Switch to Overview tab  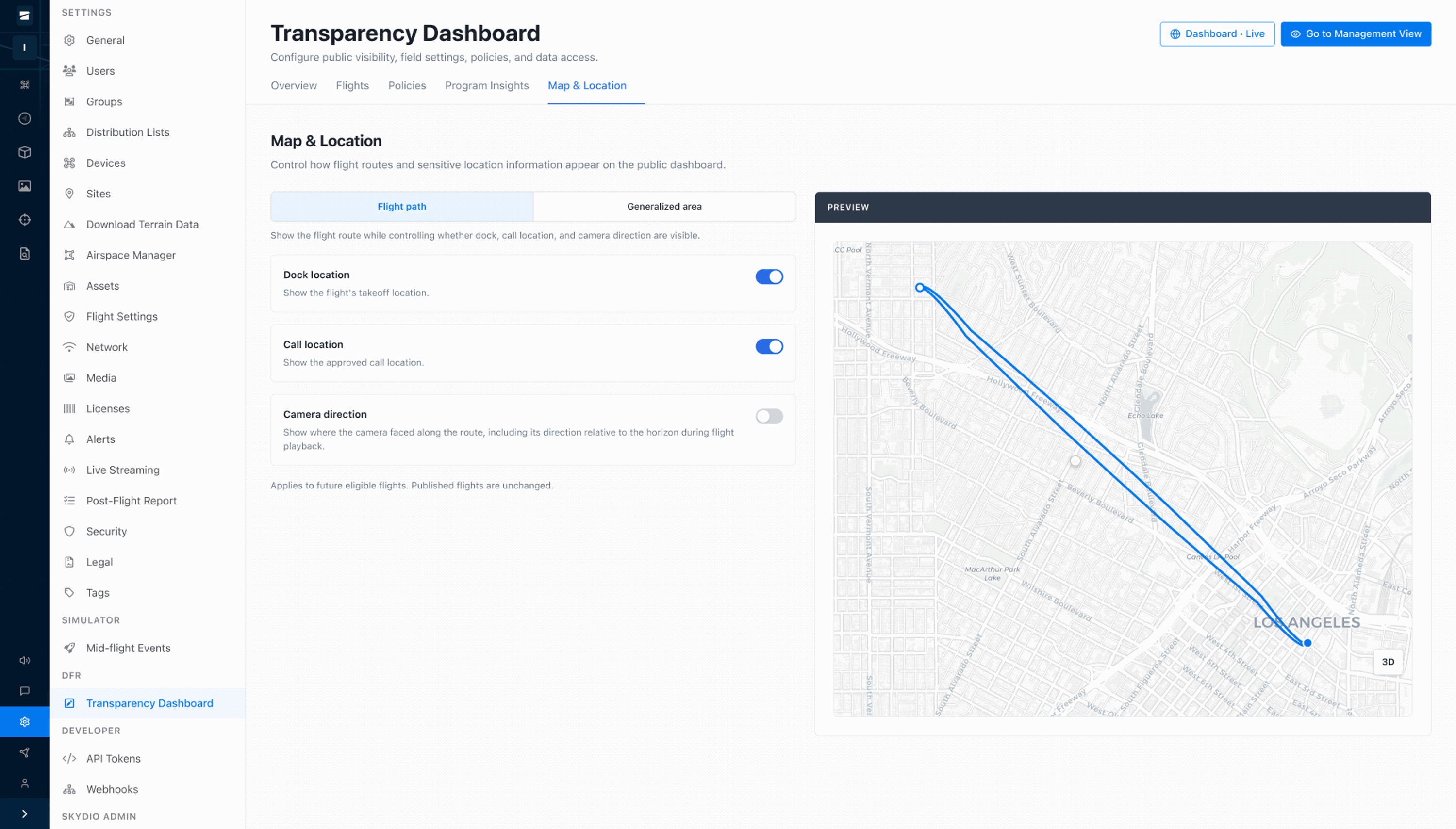click(293, 86)
